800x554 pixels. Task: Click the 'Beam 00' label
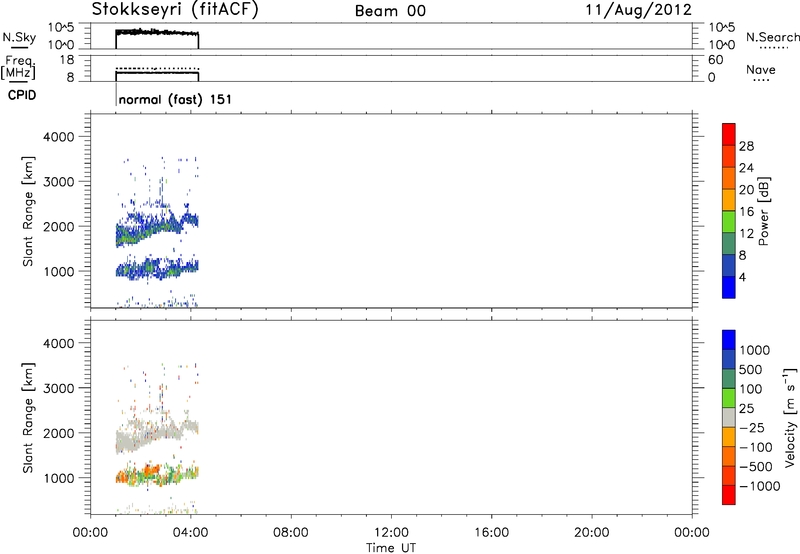[x=390, y=11]
